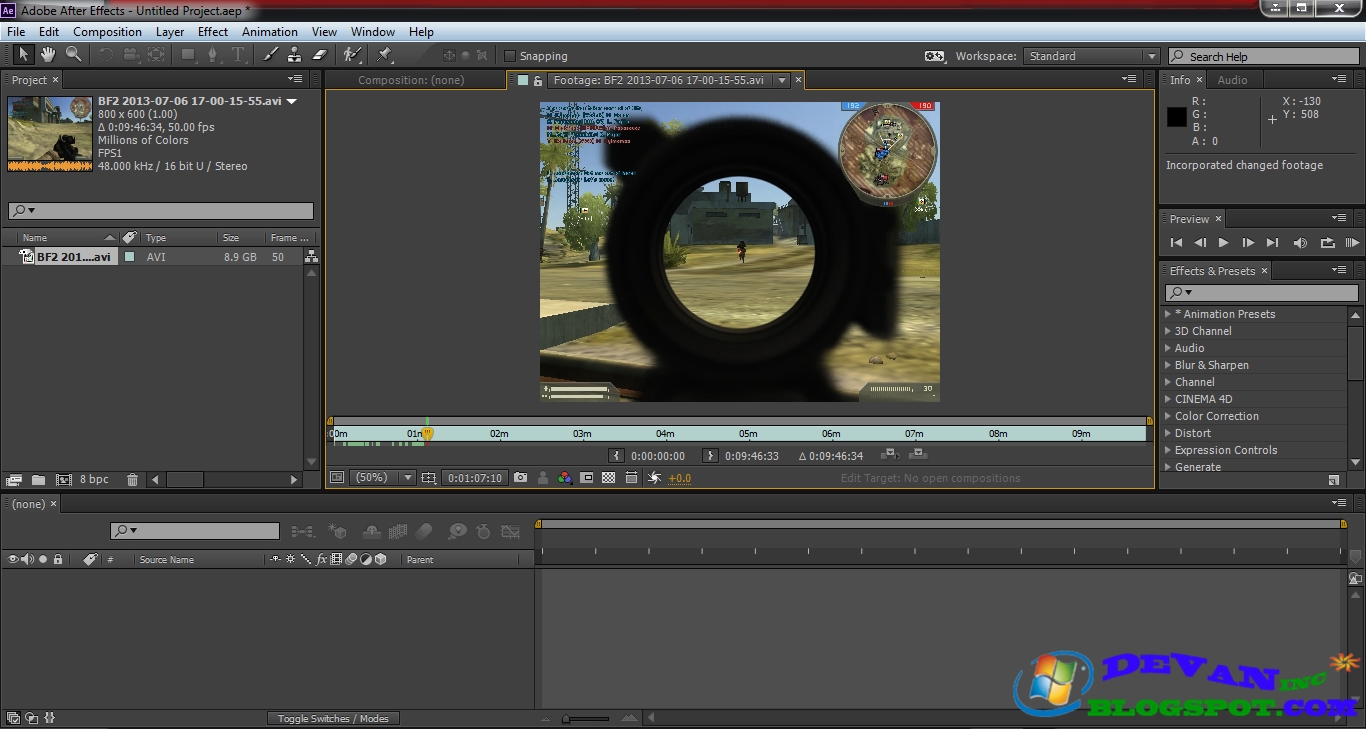
Task: Toggle hide shy layers in timeline
Action: [x=371, y=532]
